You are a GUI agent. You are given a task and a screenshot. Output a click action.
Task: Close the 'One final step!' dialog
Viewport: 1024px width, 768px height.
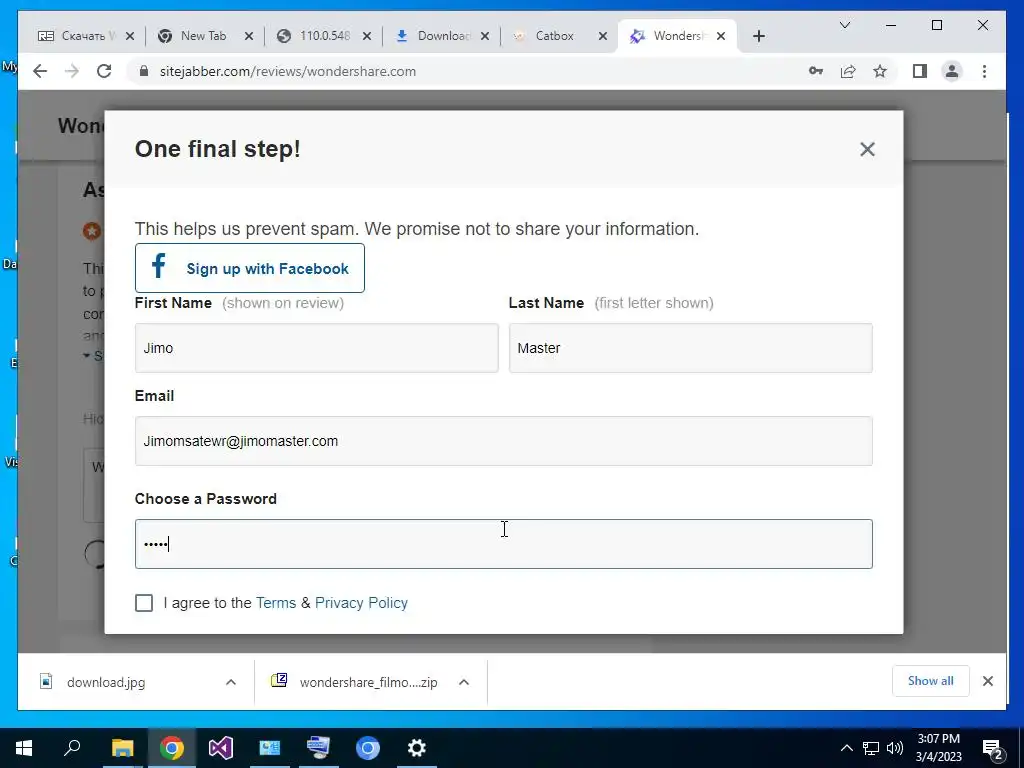[x=867, y=150]
